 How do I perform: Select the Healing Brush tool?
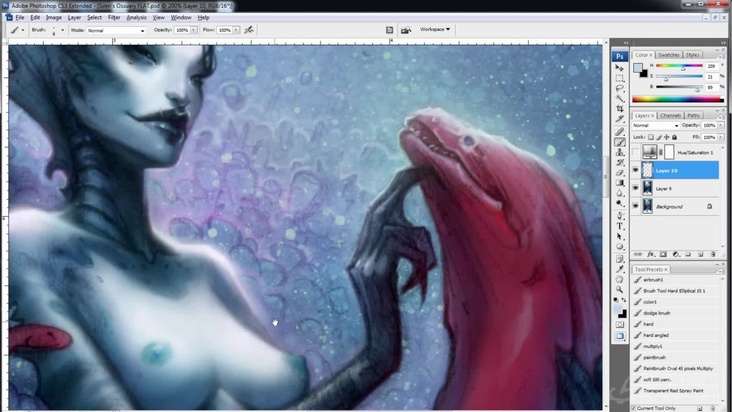pyautogui.click(x=619, y=132)
